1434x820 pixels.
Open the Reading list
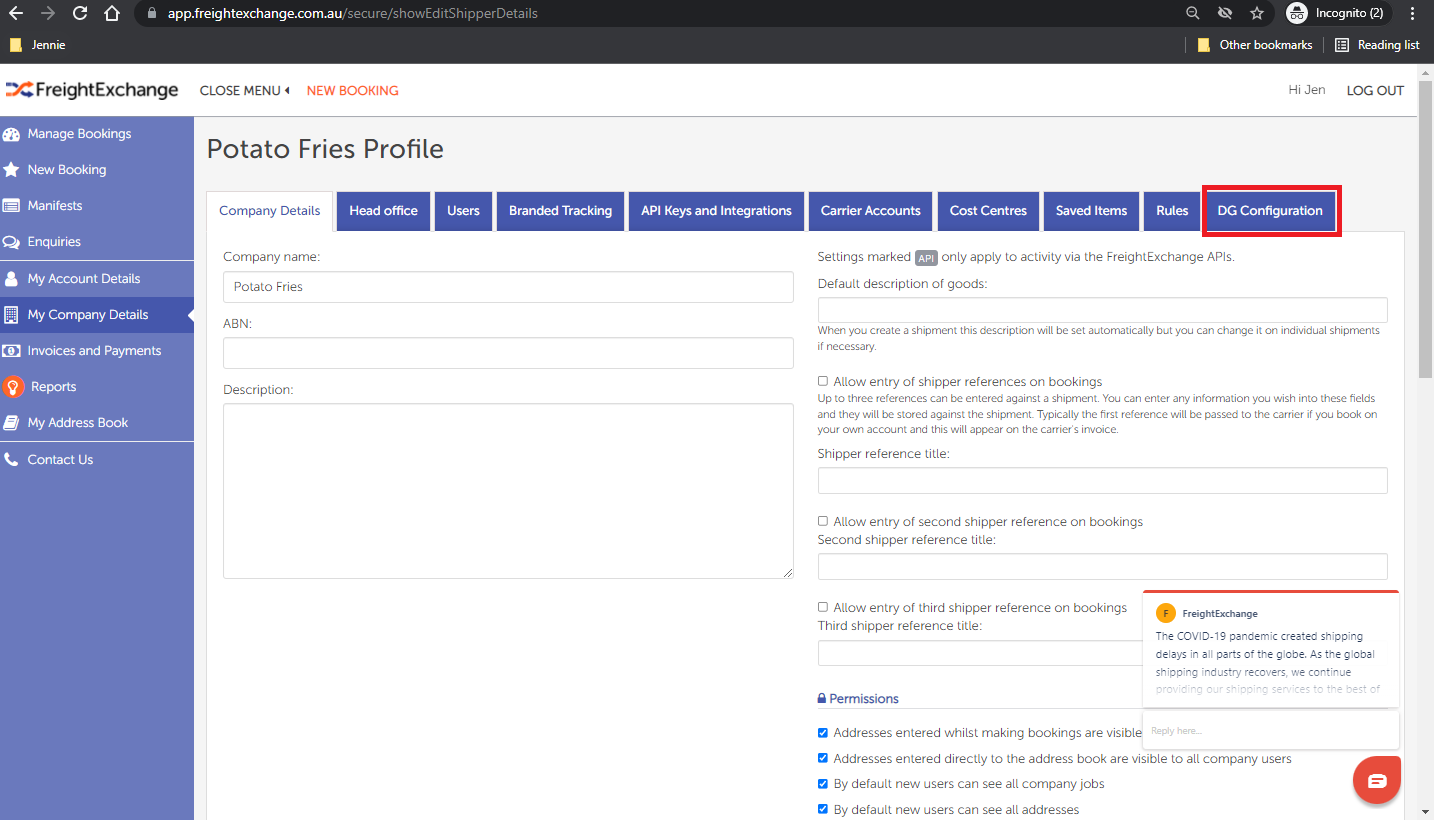tap(1377, 45)
